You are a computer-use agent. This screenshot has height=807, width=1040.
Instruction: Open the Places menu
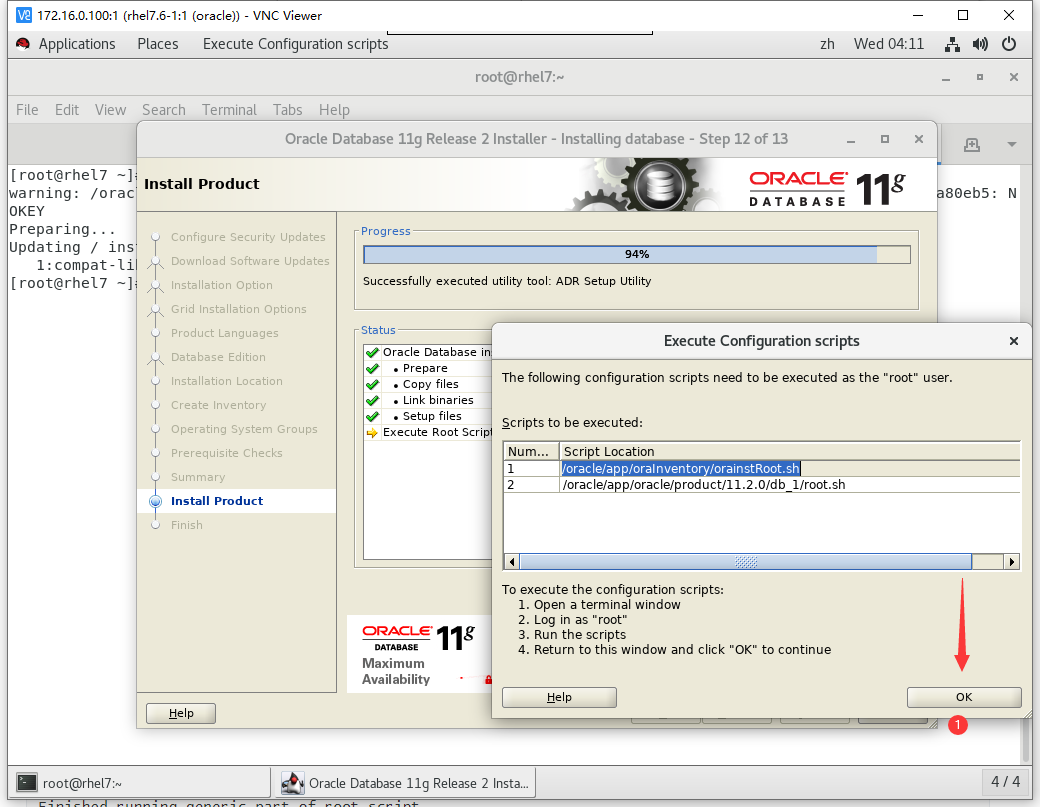tap(158, 44)
